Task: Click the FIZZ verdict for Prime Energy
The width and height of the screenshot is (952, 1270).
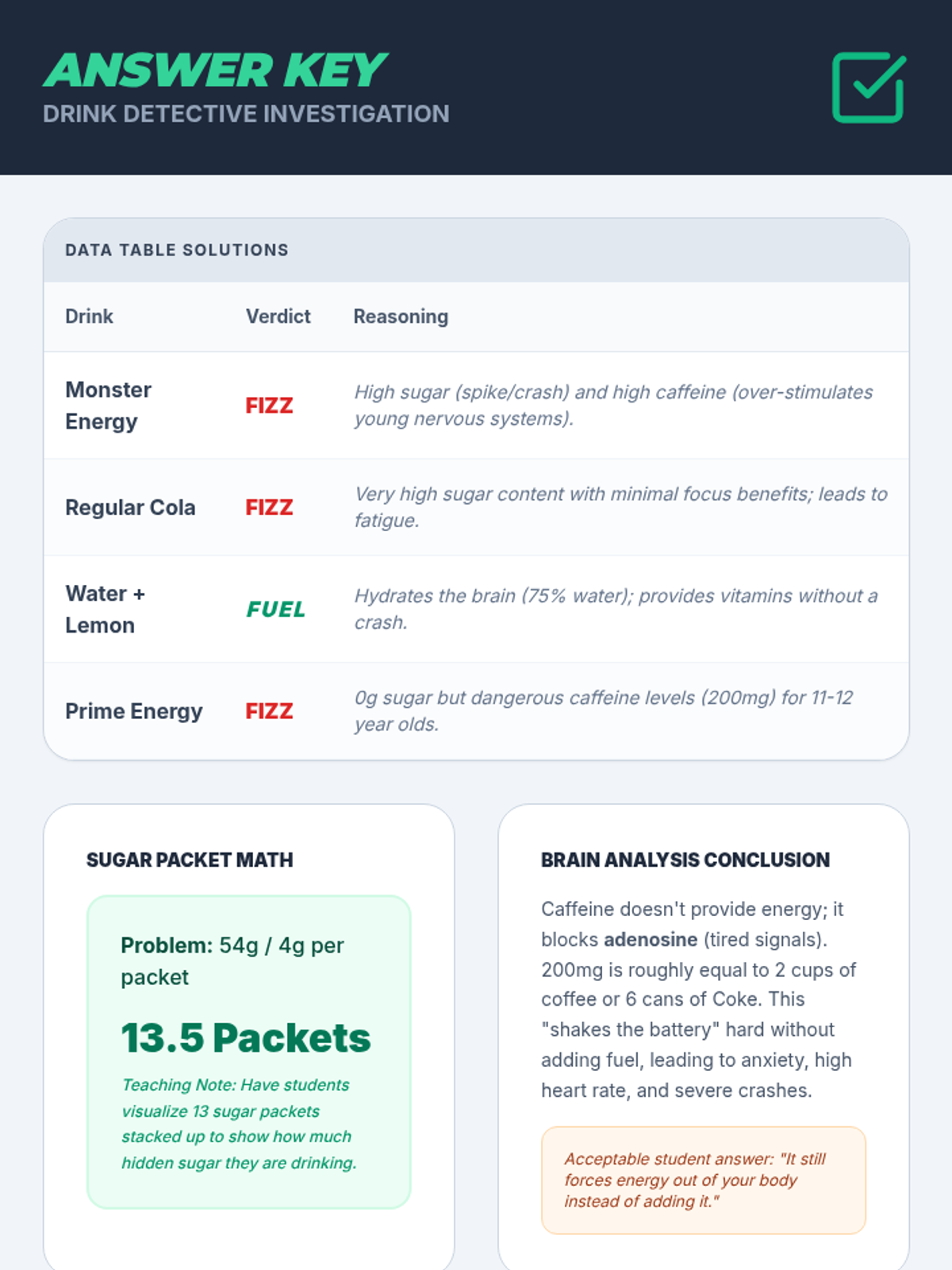Action: point(269,711)
